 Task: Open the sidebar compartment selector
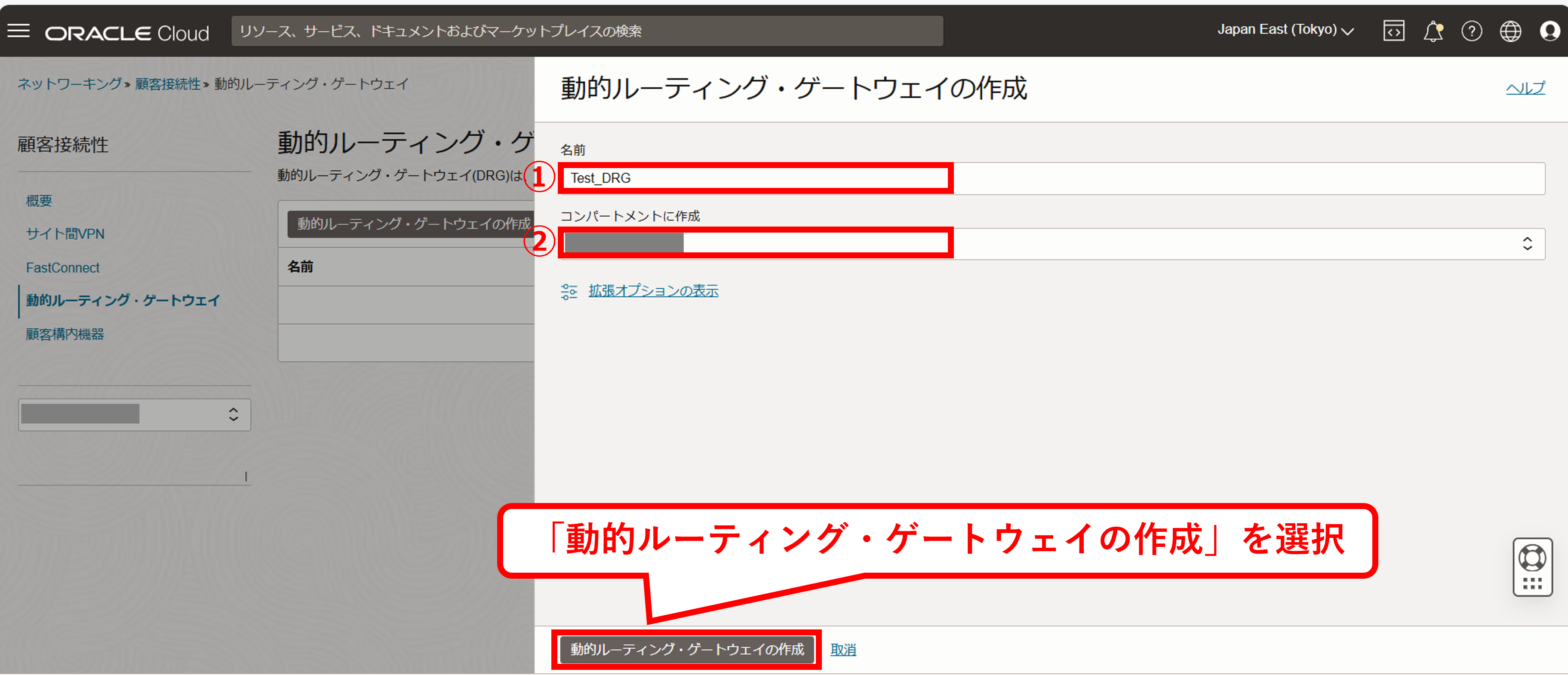tap(134, 414)
